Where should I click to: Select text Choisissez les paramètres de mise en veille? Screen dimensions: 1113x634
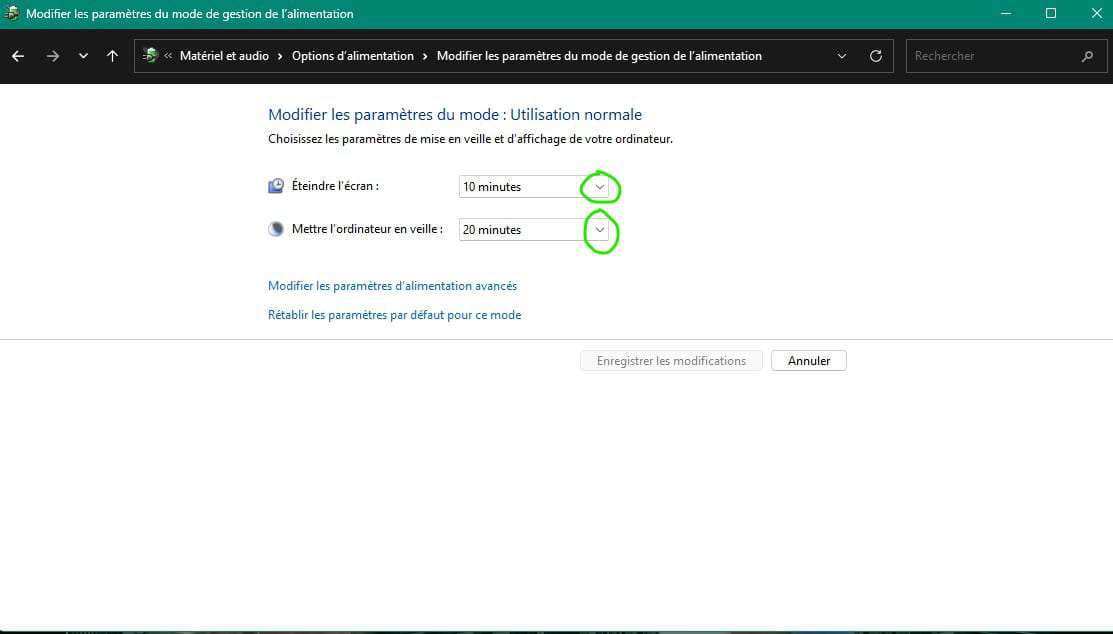470,139
